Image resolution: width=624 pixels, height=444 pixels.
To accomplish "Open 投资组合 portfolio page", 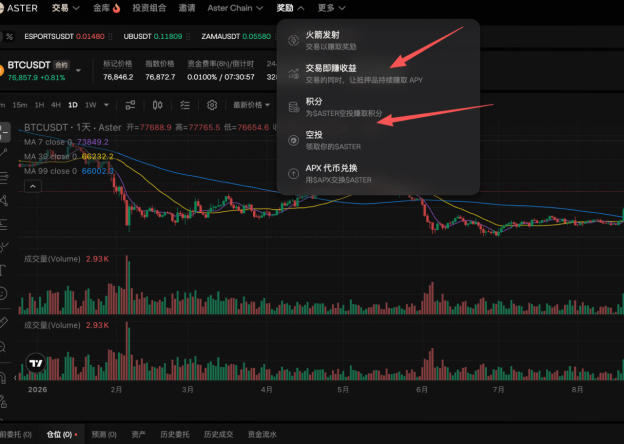I will (149, 8).
